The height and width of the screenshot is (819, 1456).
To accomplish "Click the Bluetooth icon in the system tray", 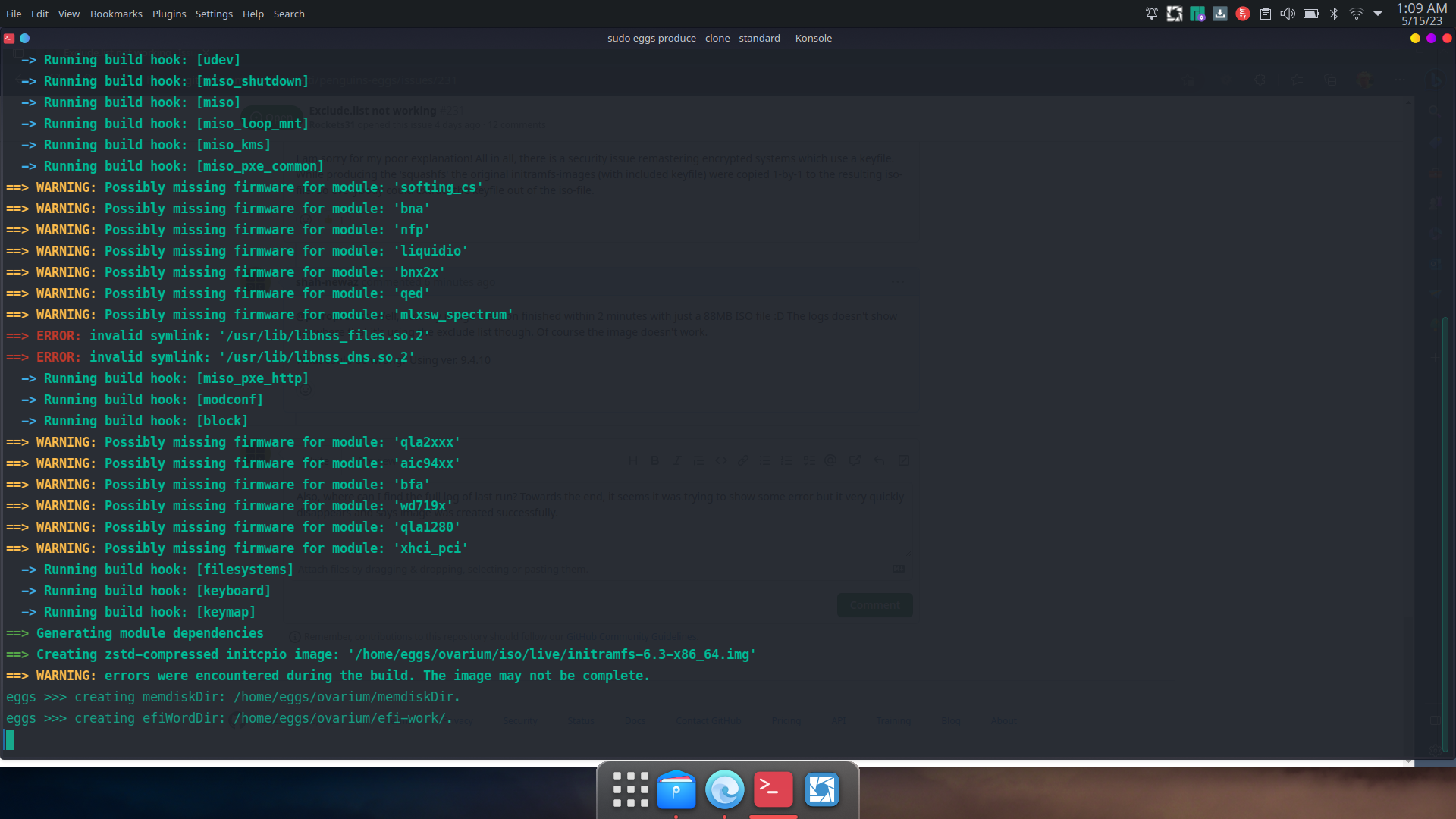I will click(1334, 13).
